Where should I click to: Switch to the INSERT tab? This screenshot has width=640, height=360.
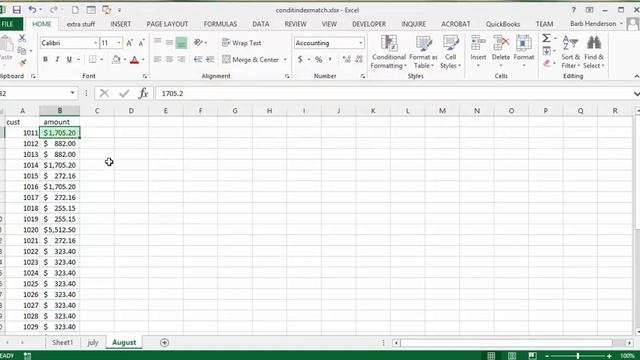[121, 24]
